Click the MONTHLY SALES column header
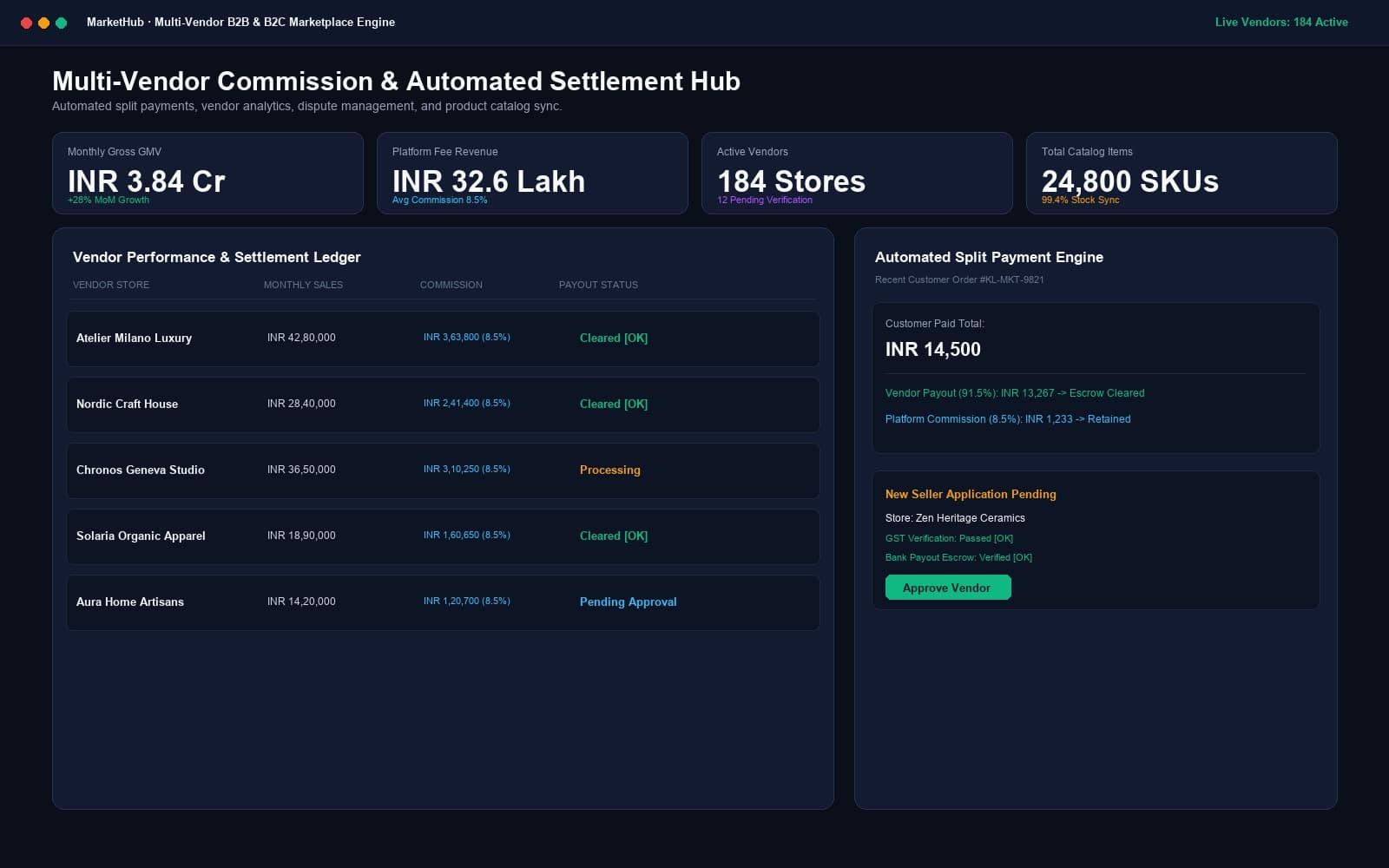The image size is (1389, 868). 303,285
